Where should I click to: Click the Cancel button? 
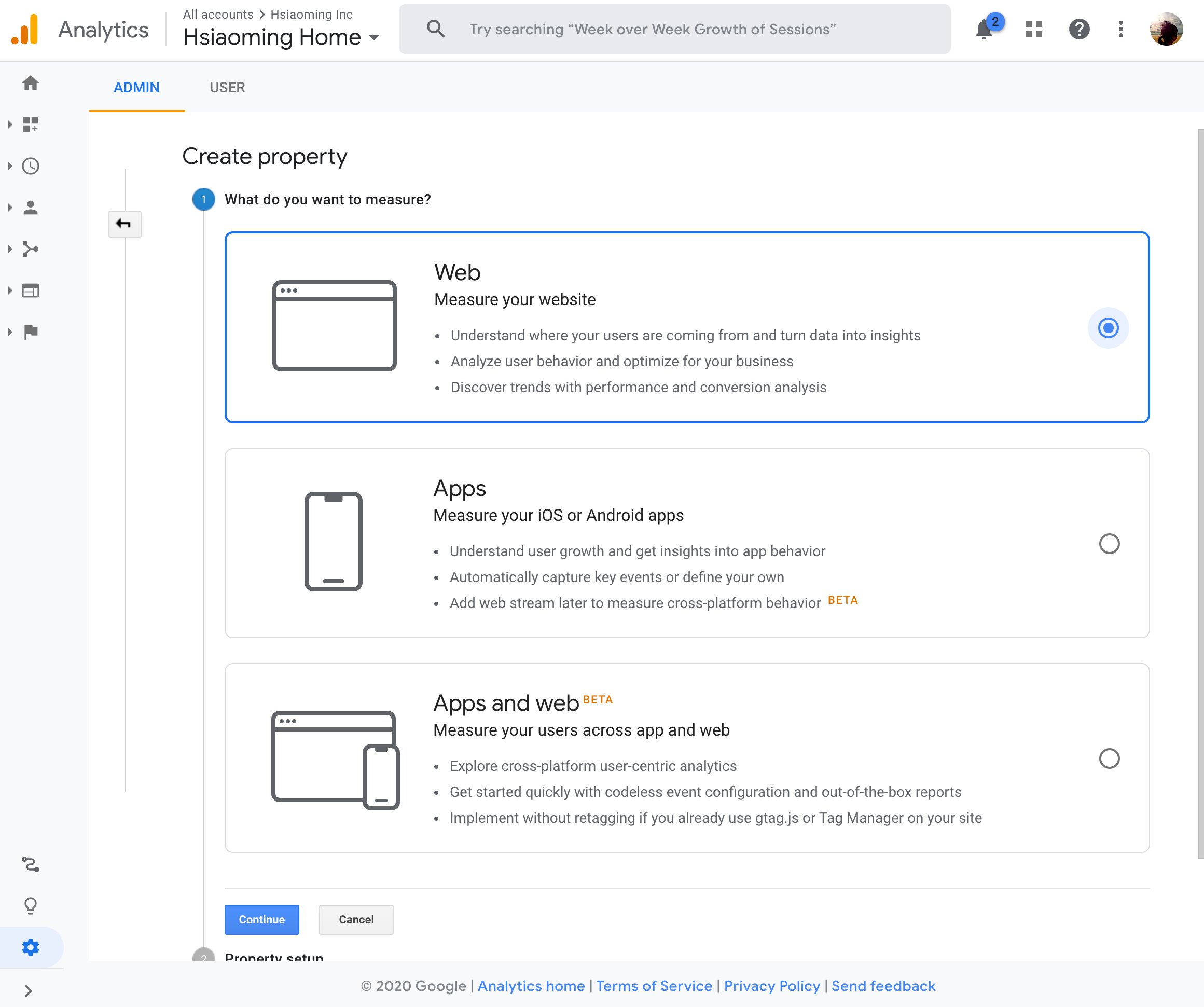[356, 919]
